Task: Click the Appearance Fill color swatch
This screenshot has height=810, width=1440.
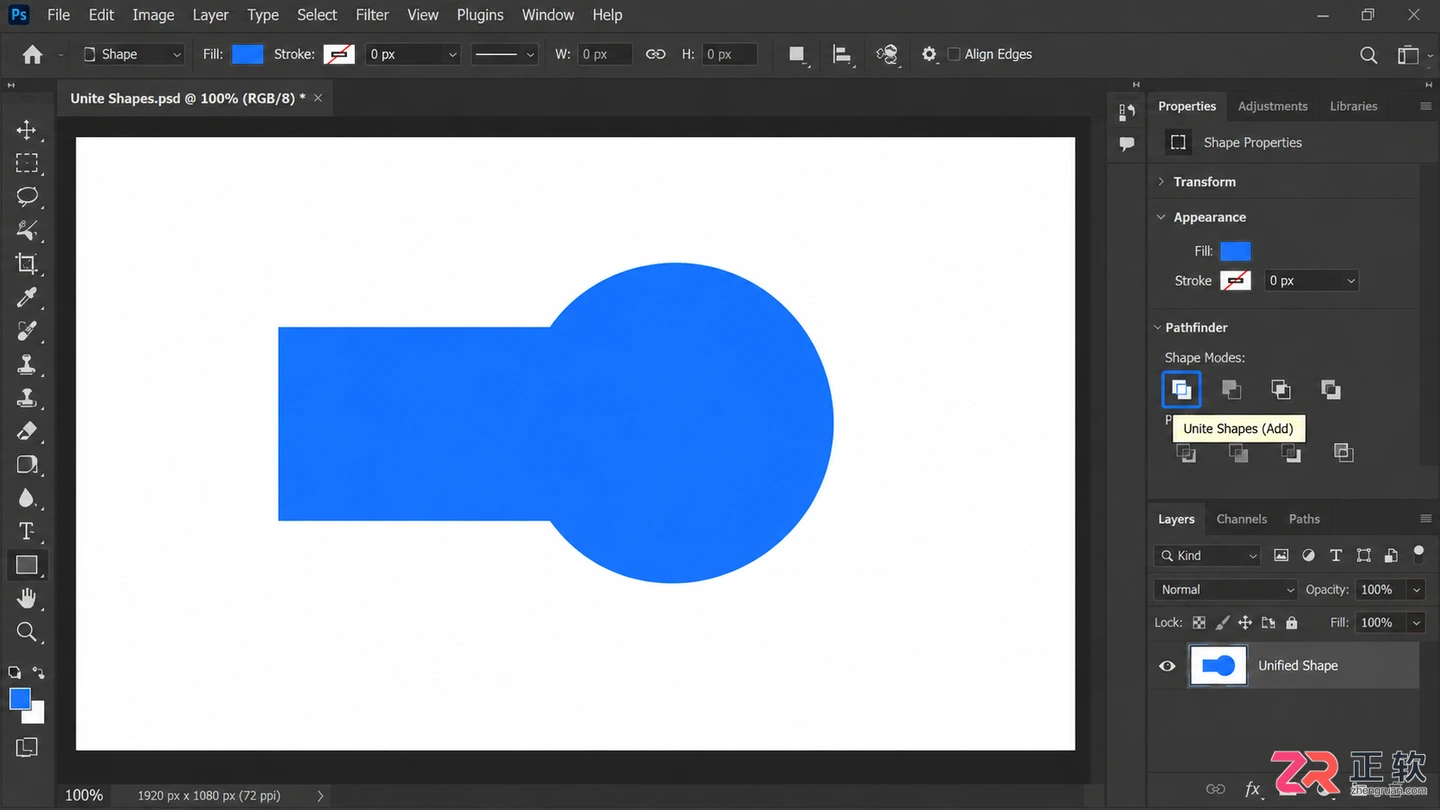Action: pyautogui.click(x=1235, y=251)
